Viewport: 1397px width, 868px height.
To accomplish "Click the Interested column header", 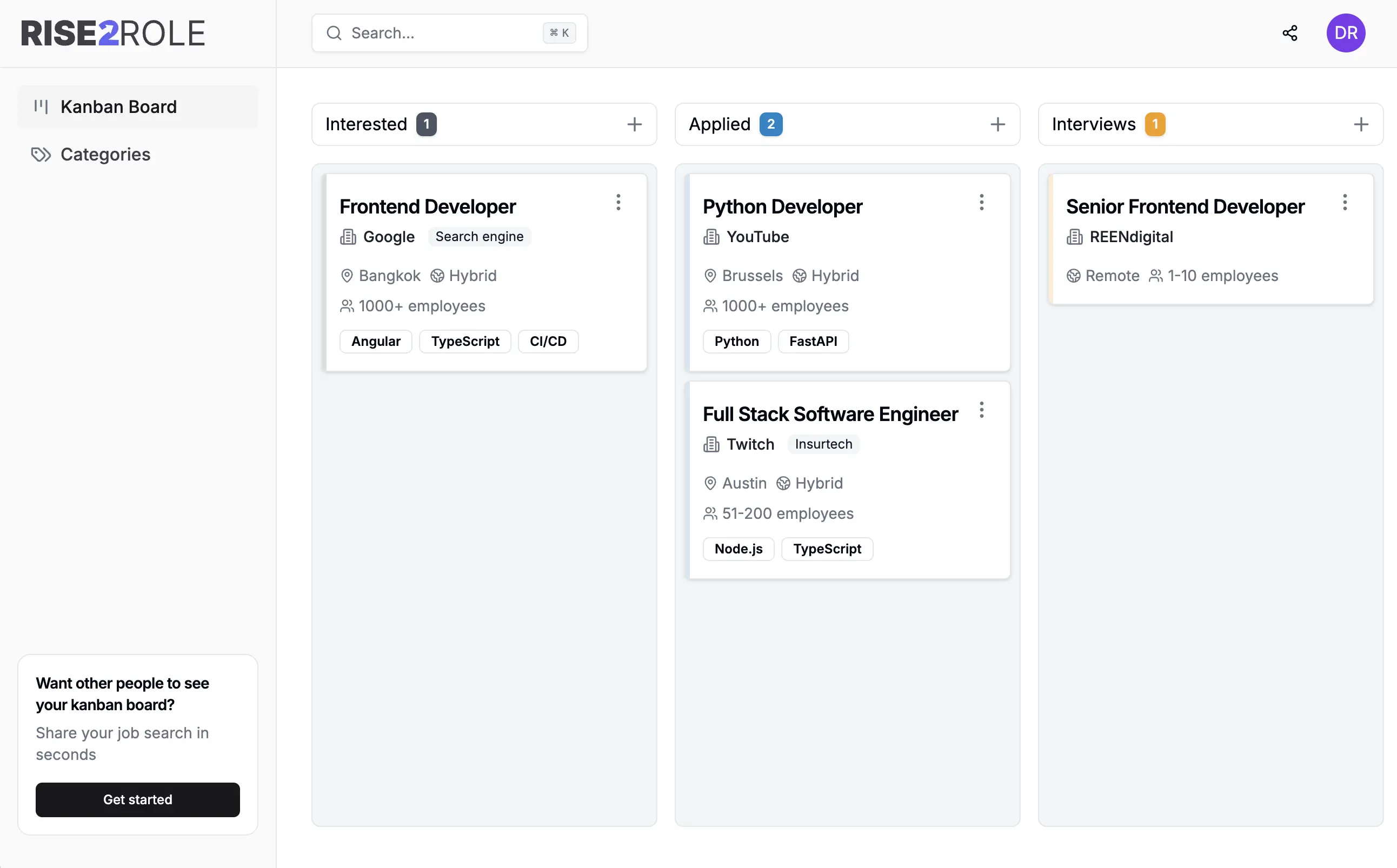I will 366,124.
